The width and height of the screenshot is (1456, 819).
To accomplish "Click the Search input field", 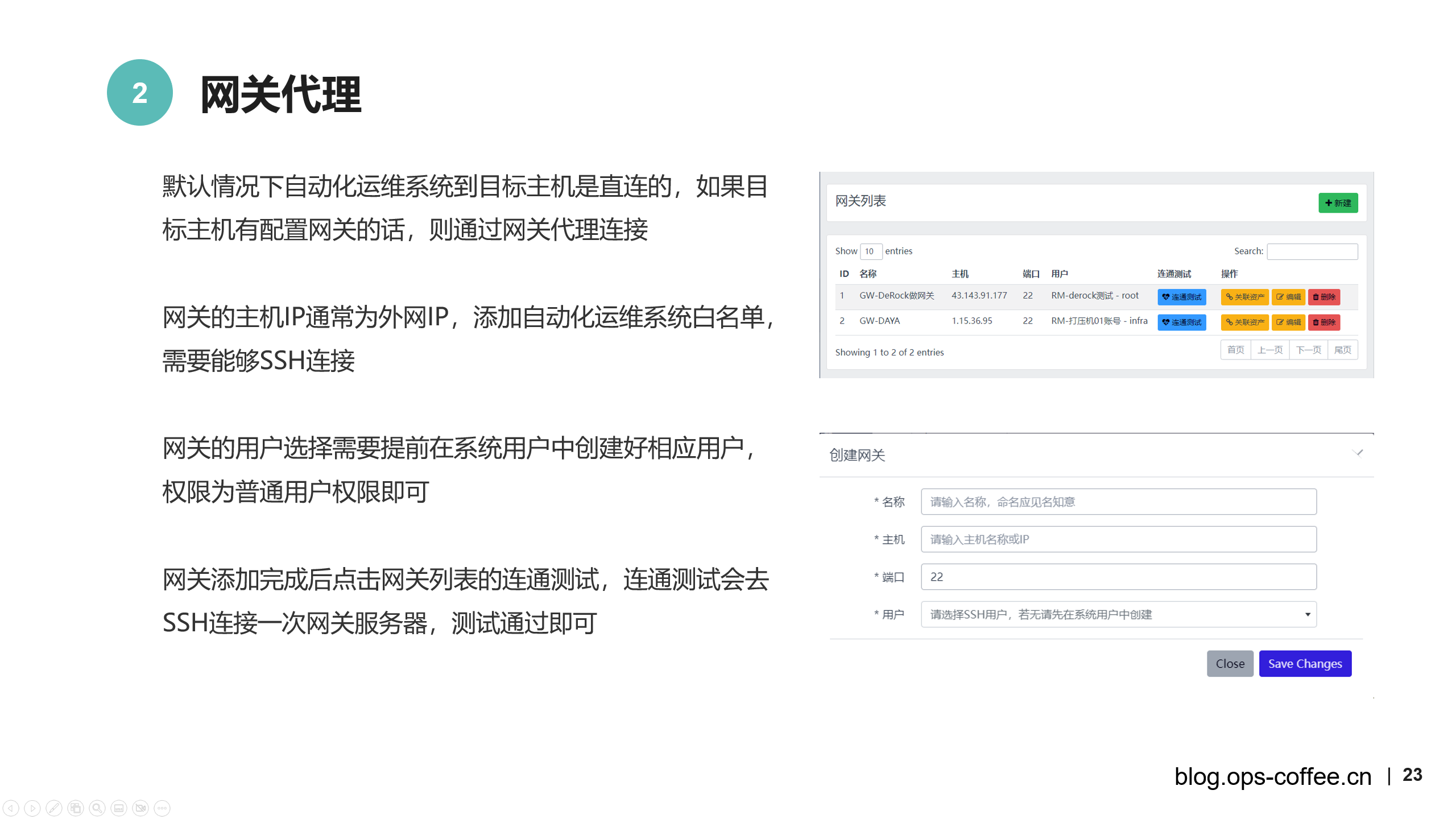I will pos(1312,251).
